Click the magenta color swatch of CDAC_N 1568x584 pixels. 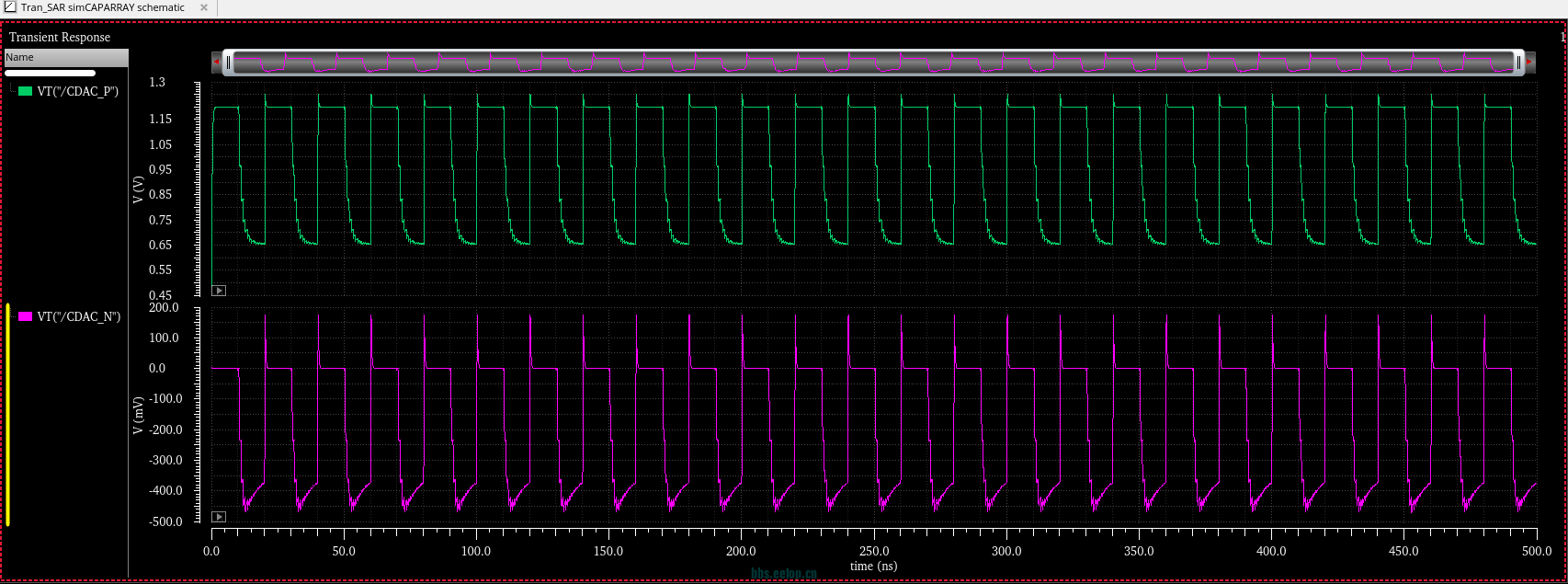tap(26, 316)
